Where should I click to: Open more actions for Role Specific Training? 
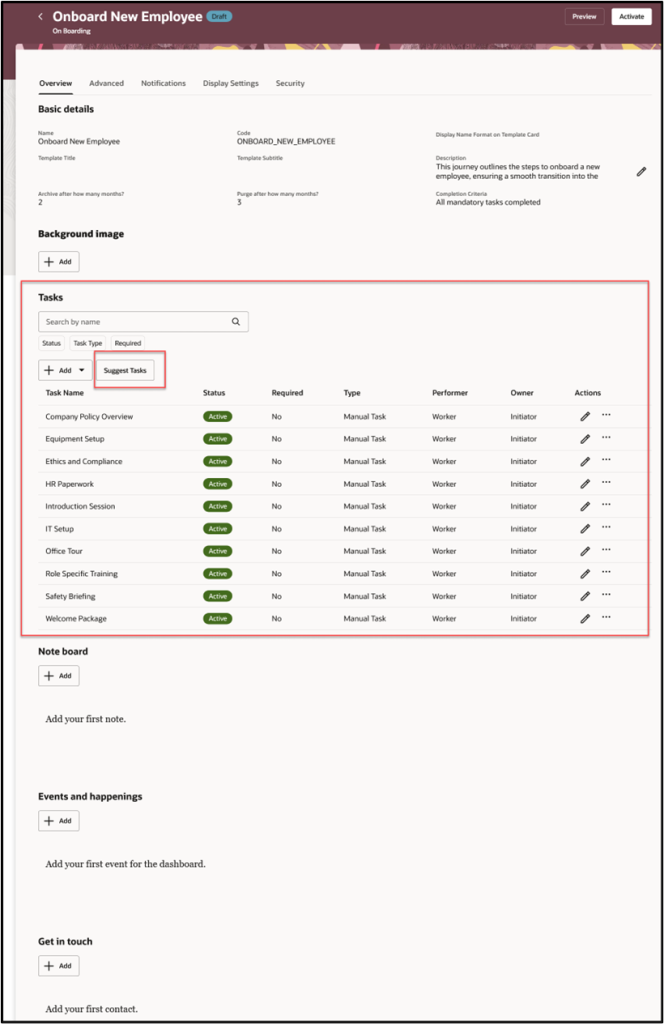tap(607, 572)
